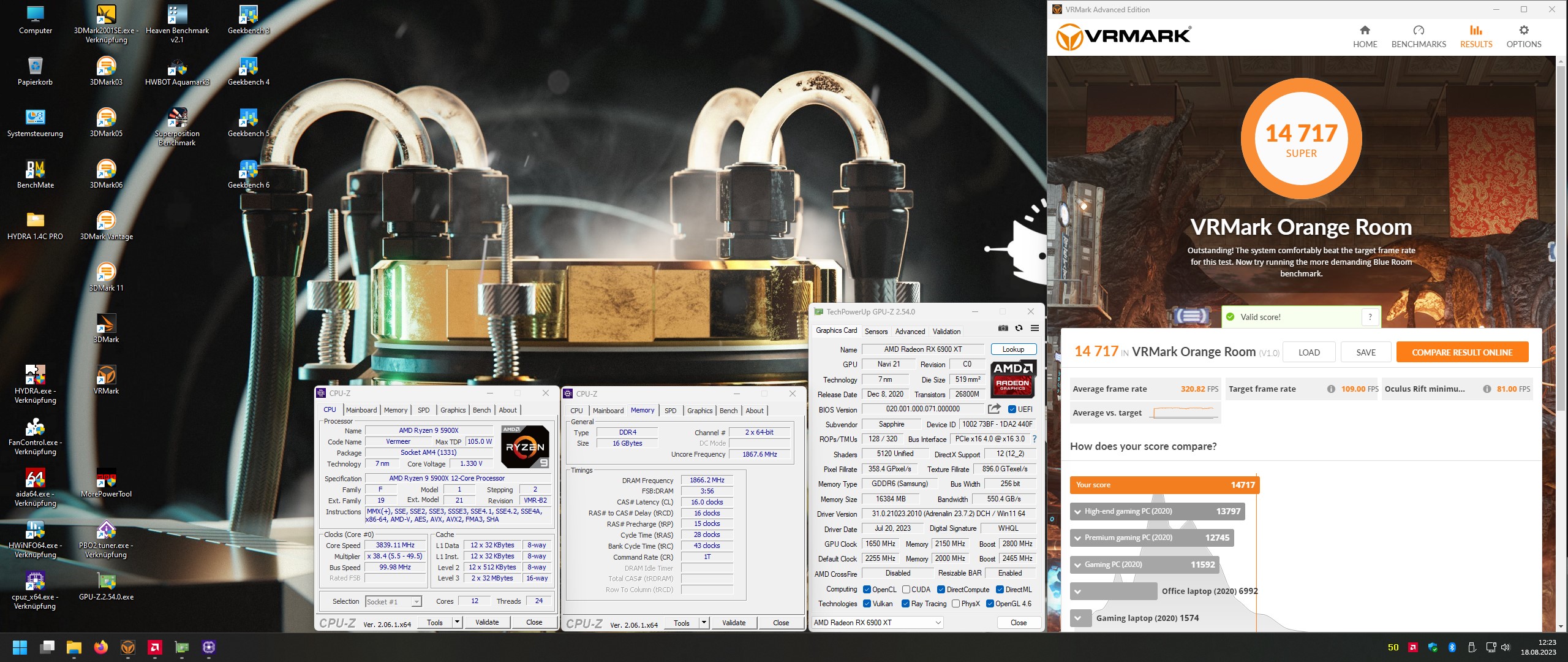
Task: Open the aida64.exe shortcut on desktop
Action: click(x=36, y=488)
